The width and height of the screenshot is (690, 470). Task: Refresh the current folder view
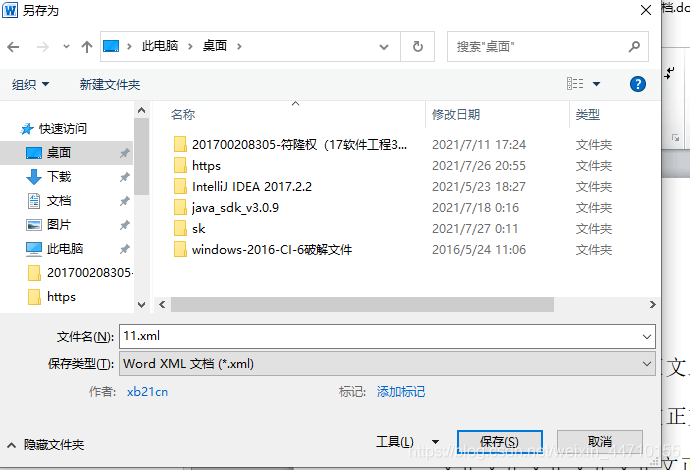pos(418,46)
